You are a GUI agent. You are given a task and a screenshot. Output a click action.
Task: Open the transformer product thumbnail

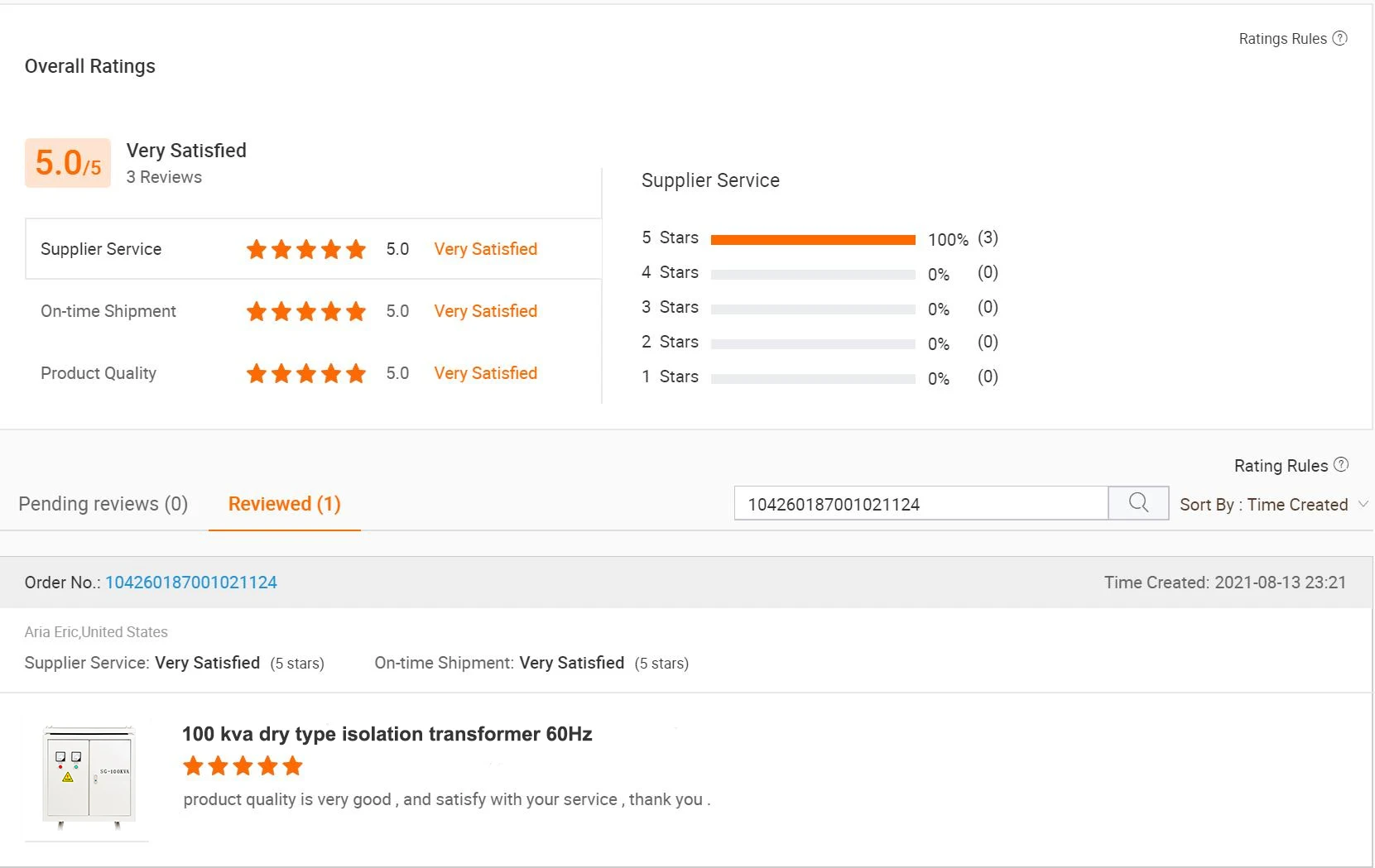pos(88,777)
